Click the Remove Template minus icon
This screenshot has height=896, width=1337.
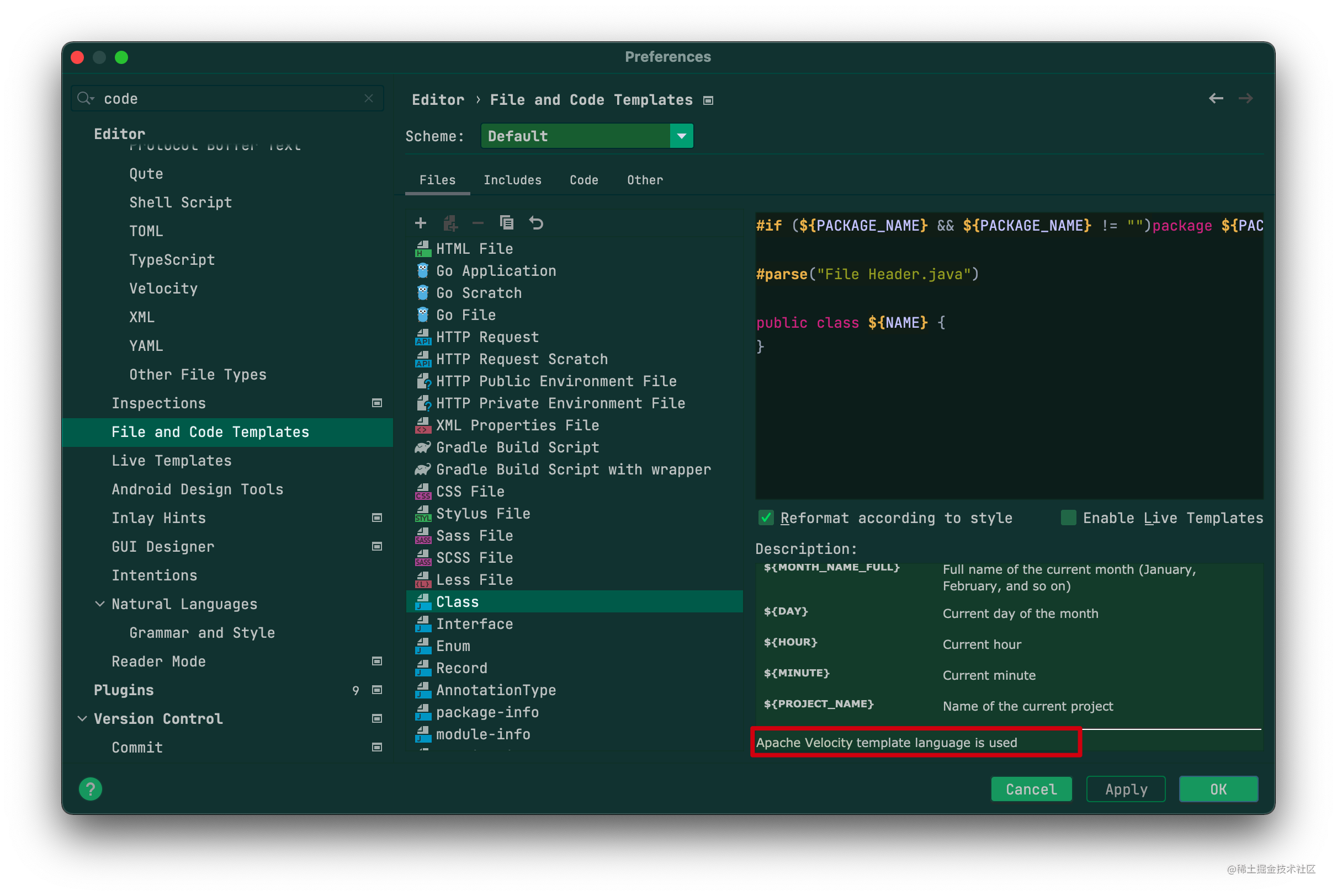478,223
